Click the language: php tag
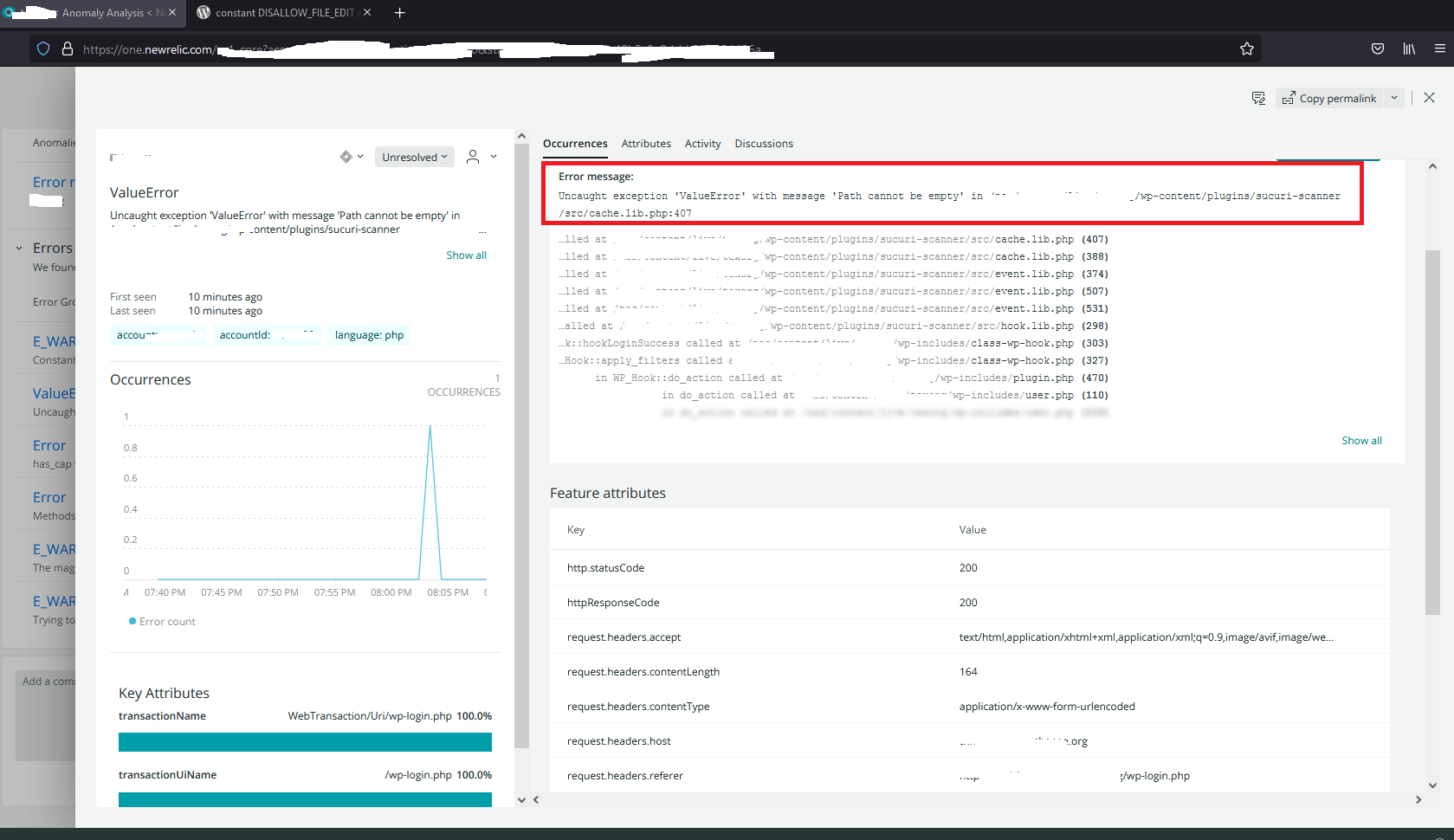 pyautogui.click(x=369, y=335)
